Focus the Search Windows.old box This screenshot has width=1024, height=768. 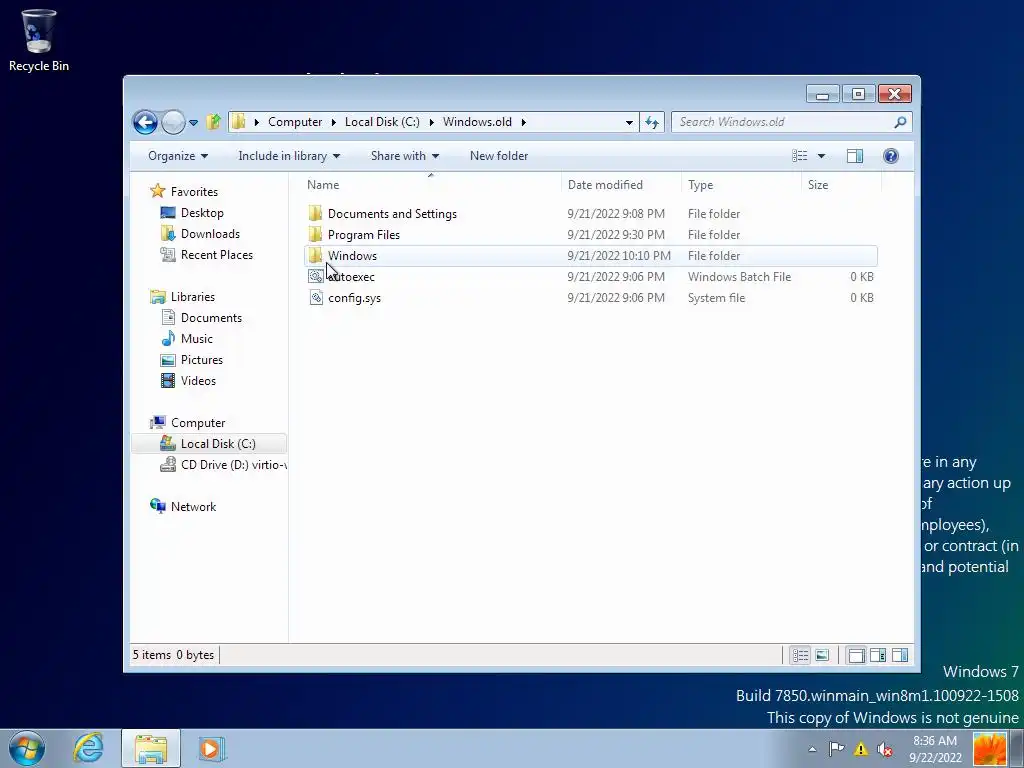(792, 122)
